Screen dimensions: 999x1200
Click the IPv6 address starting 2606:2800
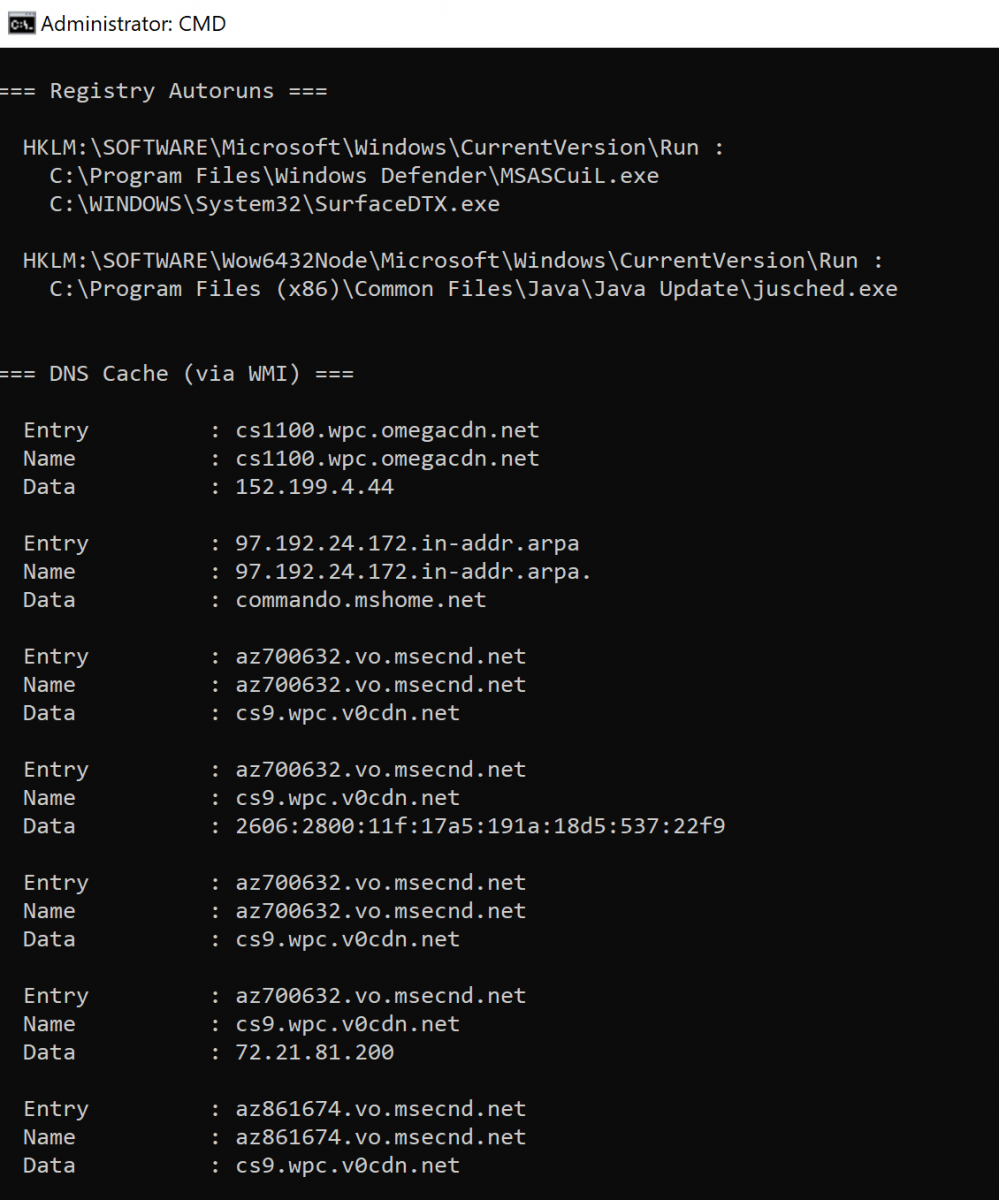[x=480, y=826]
